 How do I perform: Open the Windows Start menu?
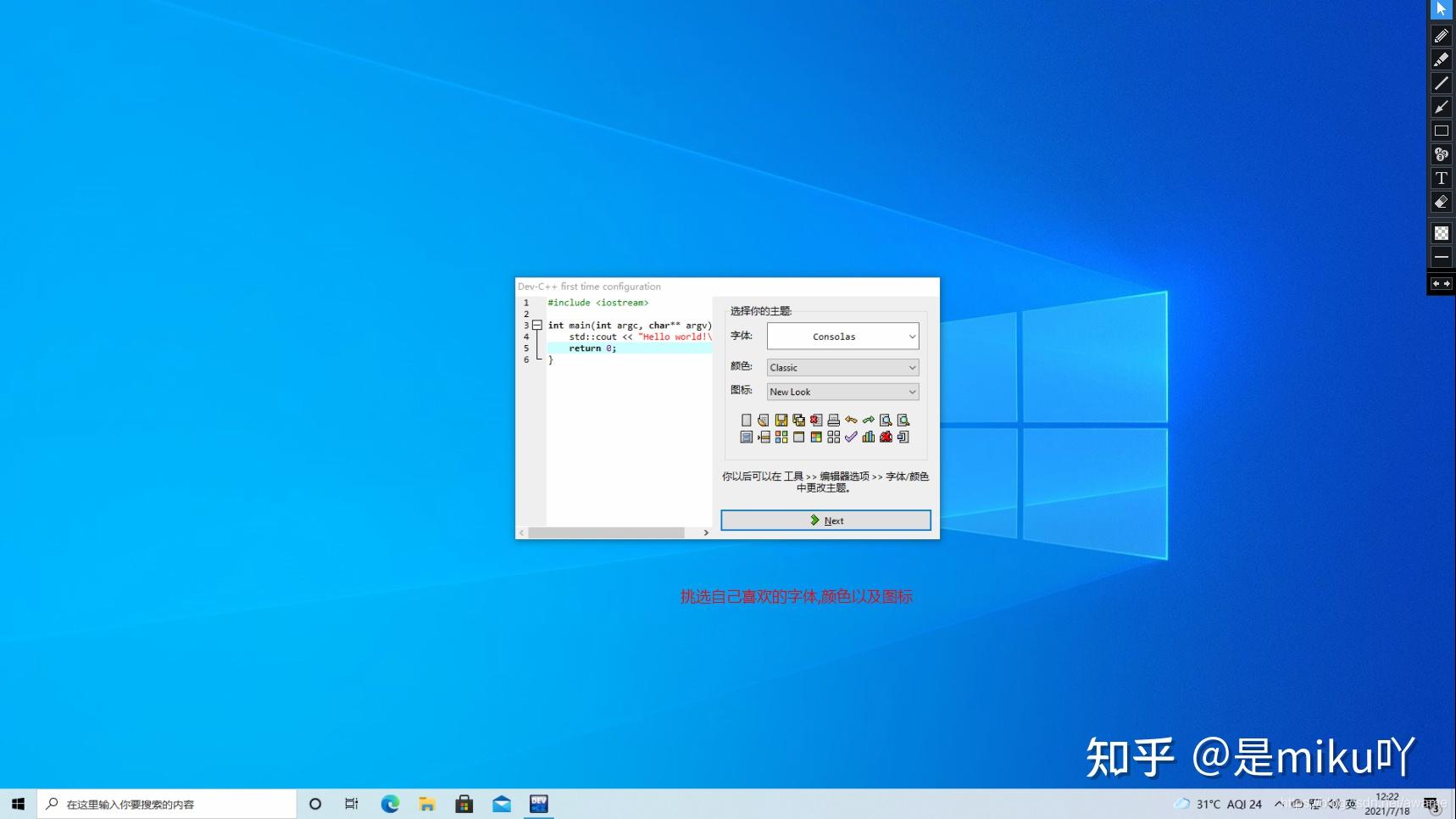17,803
